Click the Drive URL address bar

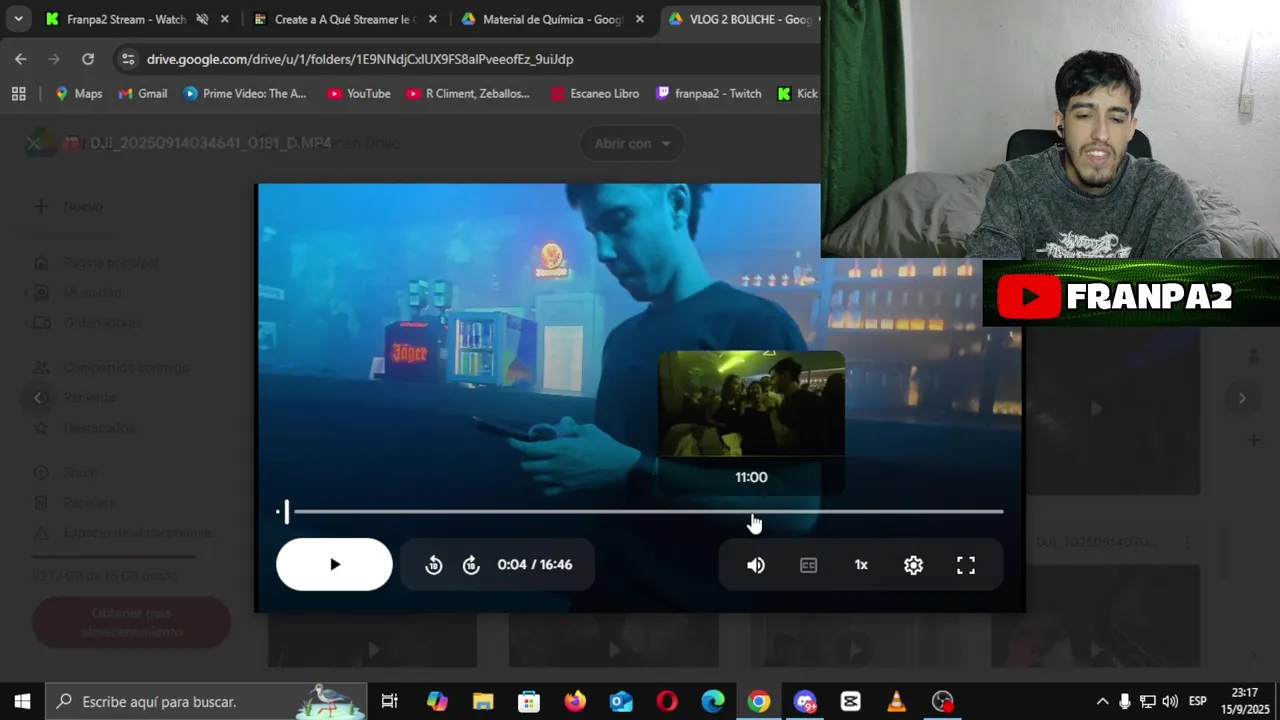pos(360,59)
